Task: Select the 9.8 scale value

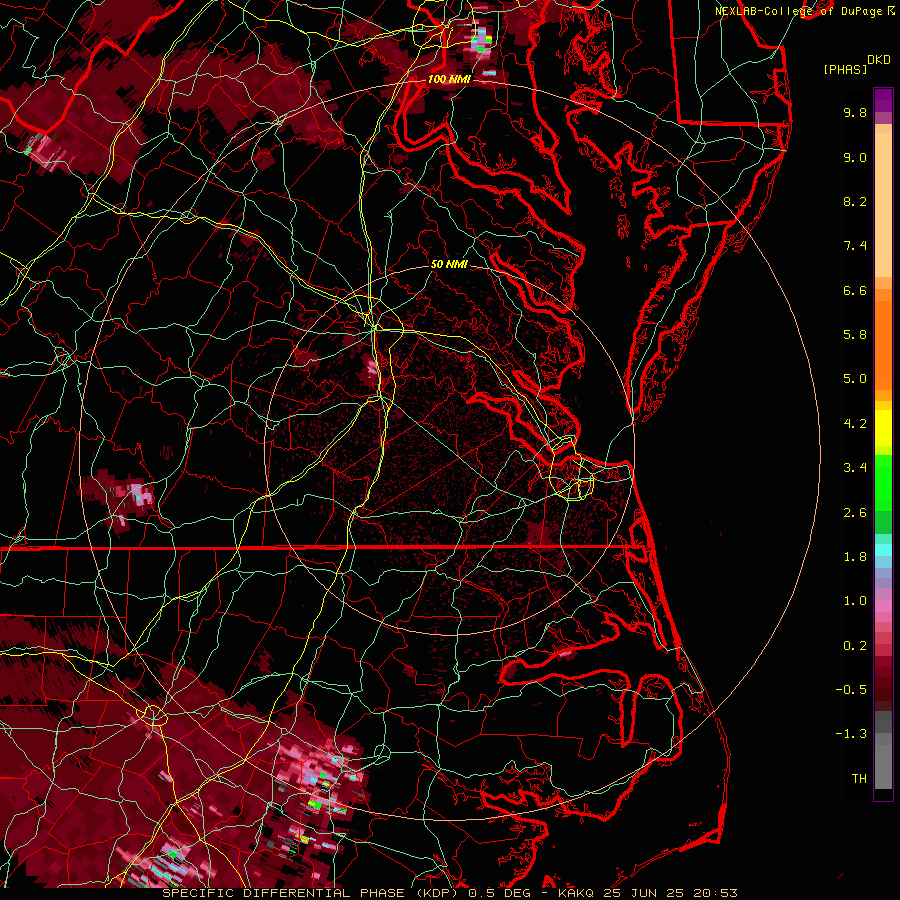Action: point(855,112)
